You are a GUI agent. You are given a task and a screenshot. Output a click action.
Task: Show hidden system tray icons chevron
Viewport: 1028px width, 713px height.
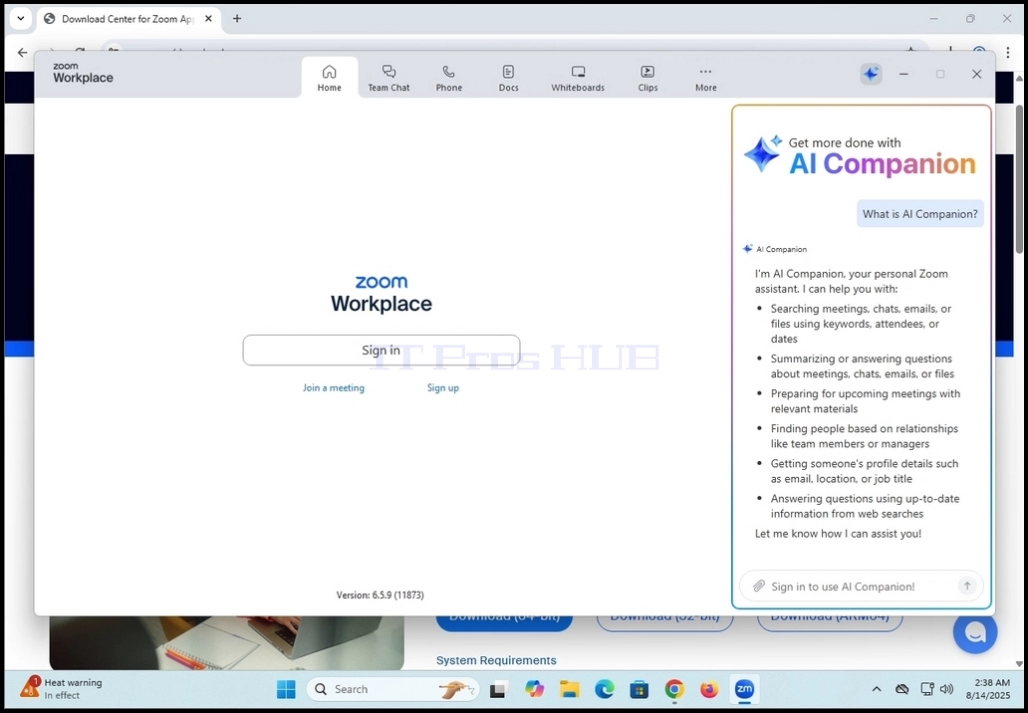click(876, 689)
